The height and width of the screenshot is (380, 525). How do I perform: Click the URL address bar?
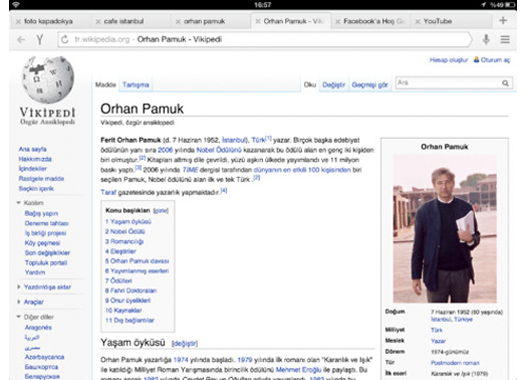pos(265,40)
